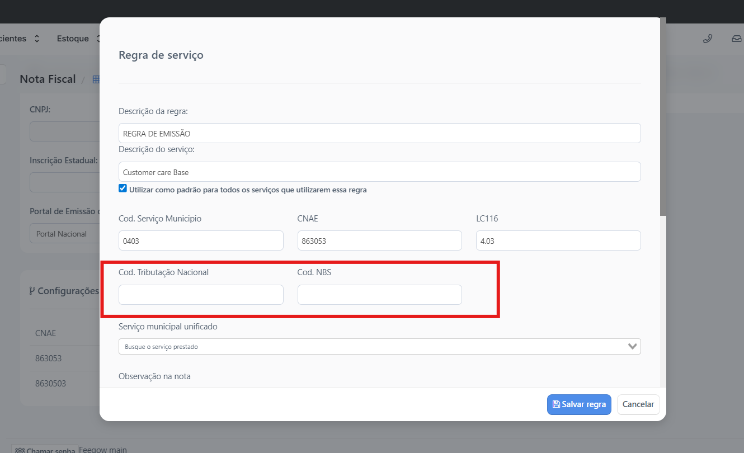Click Chamar senha in bottom bar
Viewport: 744px width, 453px height.
44,450
